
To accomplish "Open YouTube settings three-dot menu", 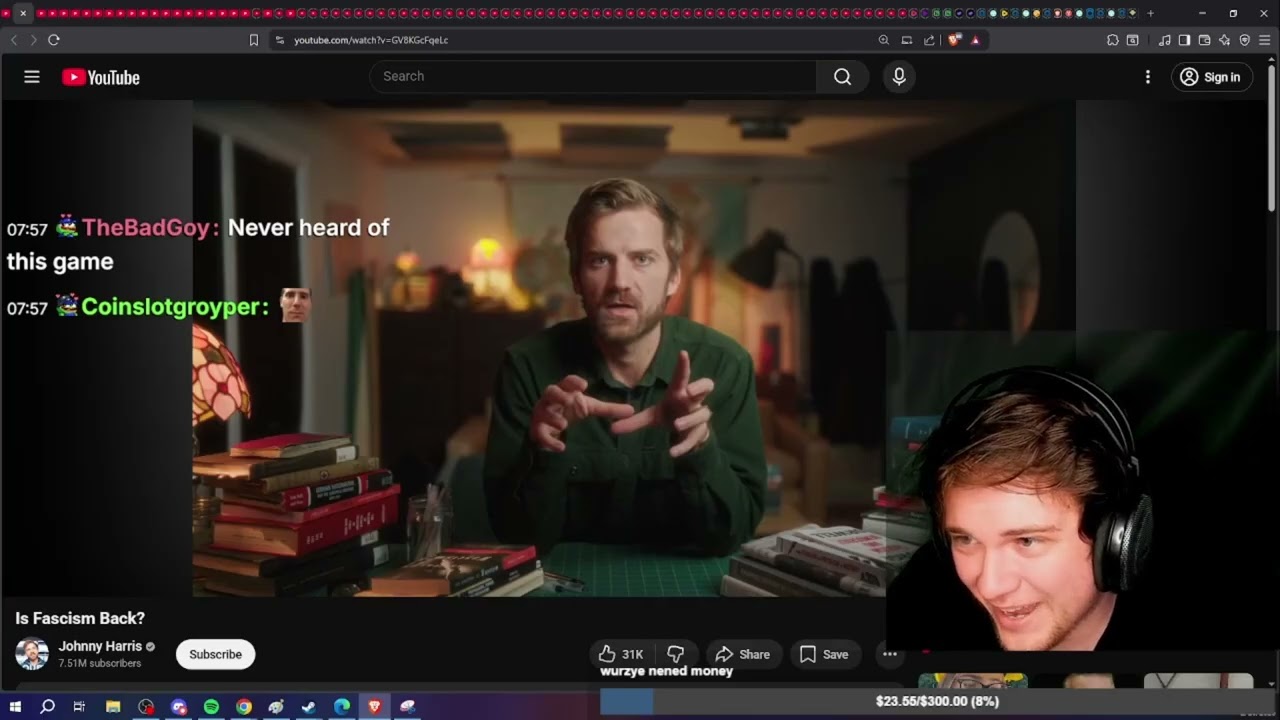I will click(x=1148, y=77).
